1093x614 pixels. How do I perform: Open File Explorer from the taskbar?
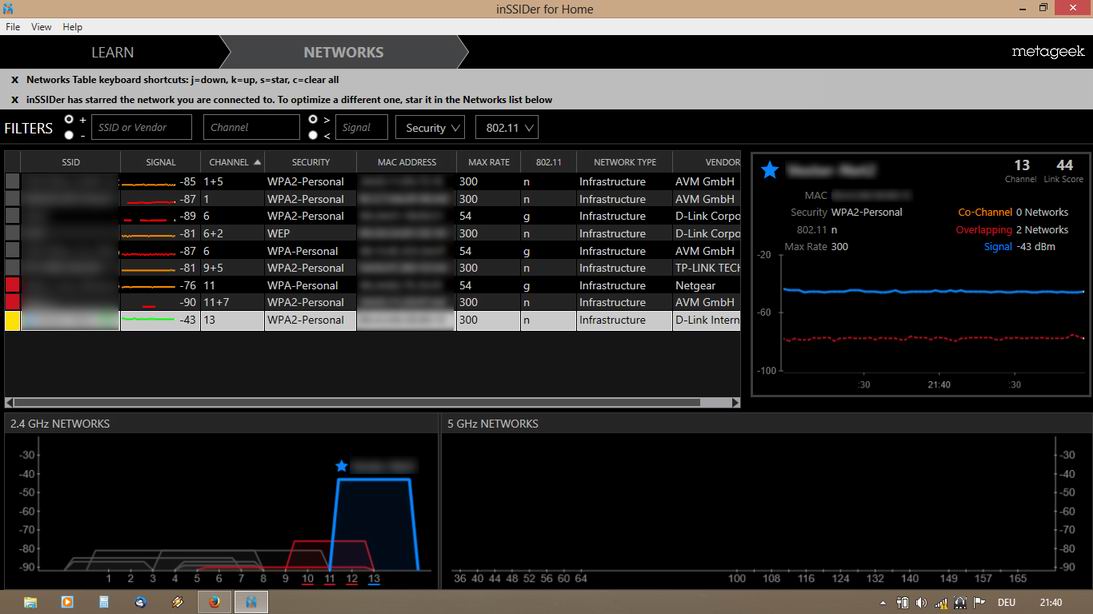[31, 602]
